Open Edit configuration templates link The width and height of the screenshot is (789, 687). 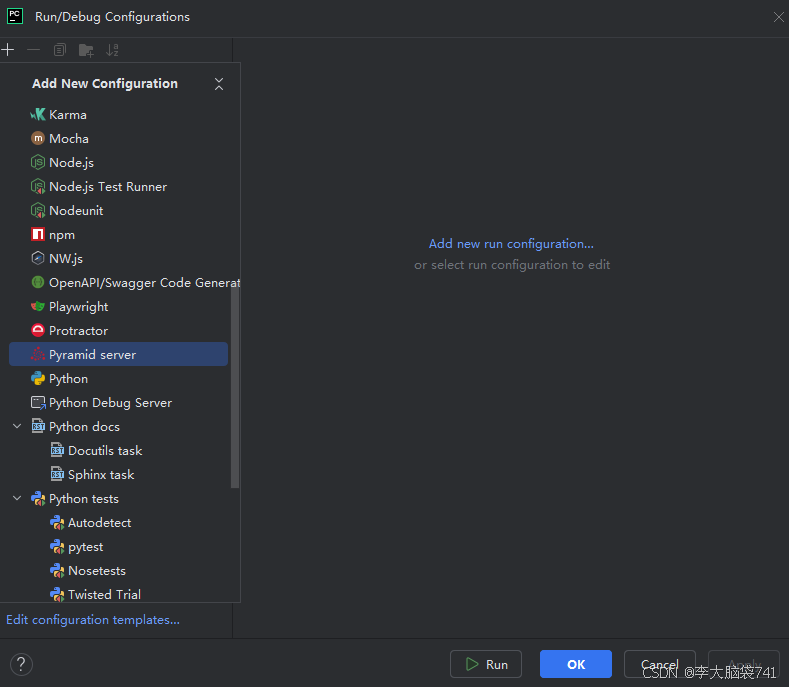pyautogui.click(x=93, y=620)
